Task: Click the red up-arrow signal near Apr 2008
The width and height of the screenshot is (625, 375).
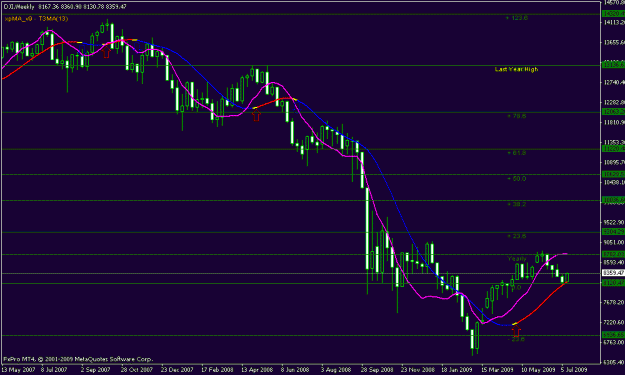Action: pos(256,116)
